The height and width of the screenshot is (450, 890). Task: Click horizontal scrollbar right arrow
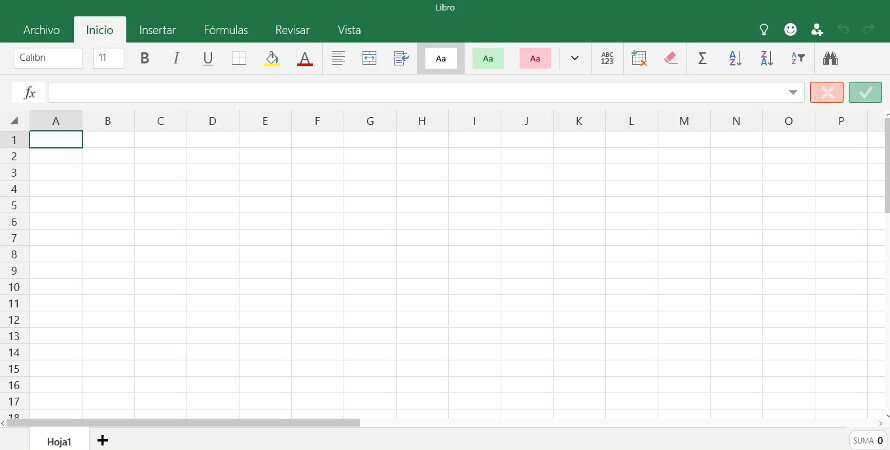pyautogui.click(x=880, y=423)
